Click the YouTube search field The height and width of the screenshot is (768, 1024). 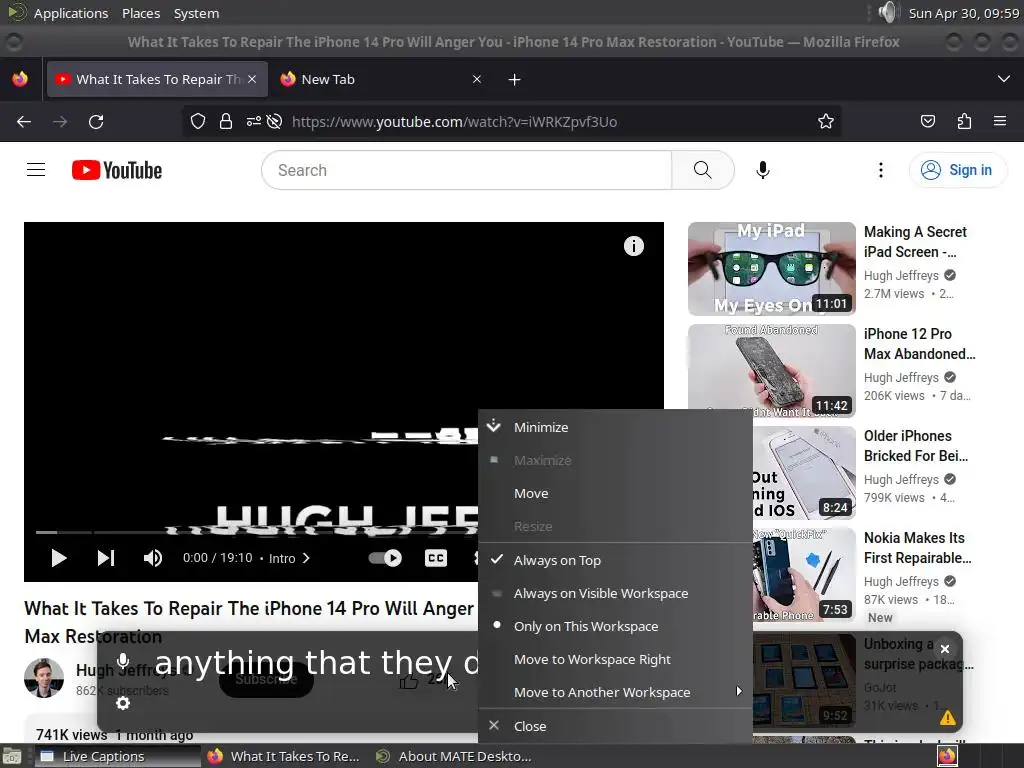tap(466, 170)
